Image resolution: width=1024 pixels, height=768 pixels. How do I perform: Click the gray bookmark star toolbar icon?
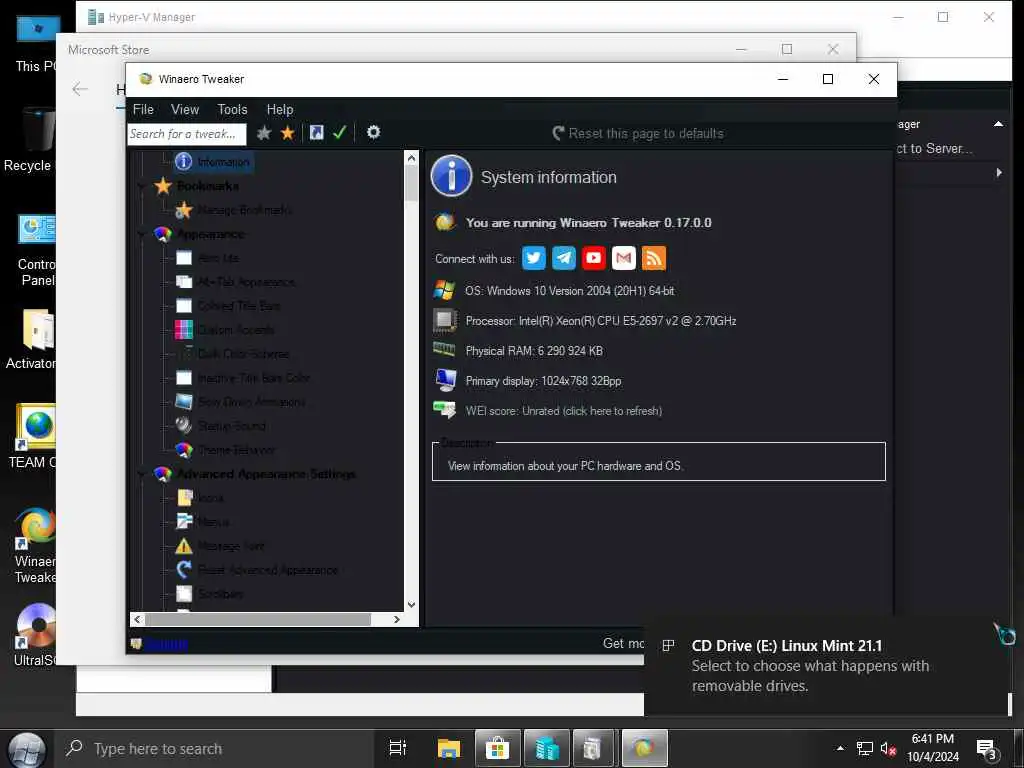(x=264, y=133)
